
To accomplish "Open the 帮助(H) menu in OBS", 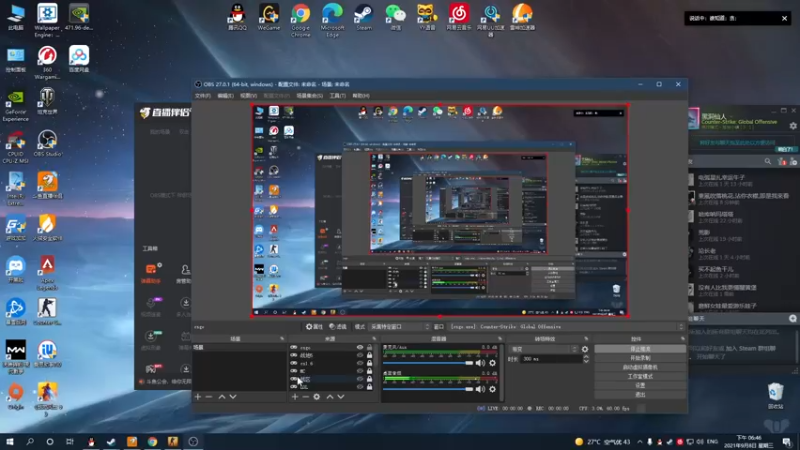I will pyautogui.click(x=361, y=96).
